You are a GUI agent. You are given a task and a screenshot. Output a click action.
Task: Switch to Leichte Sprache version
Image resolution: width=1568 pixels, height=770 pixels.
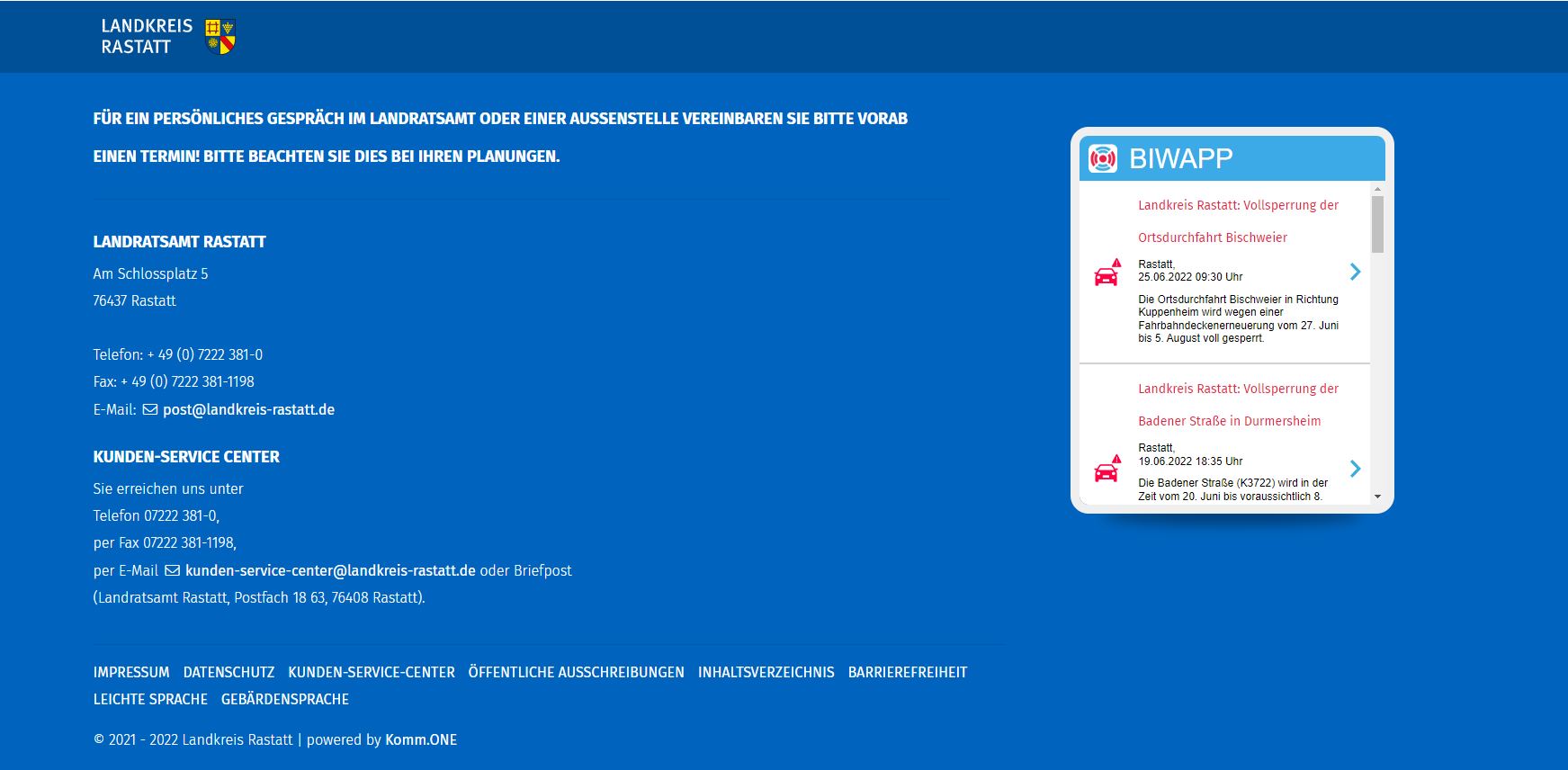coord(150,699)
